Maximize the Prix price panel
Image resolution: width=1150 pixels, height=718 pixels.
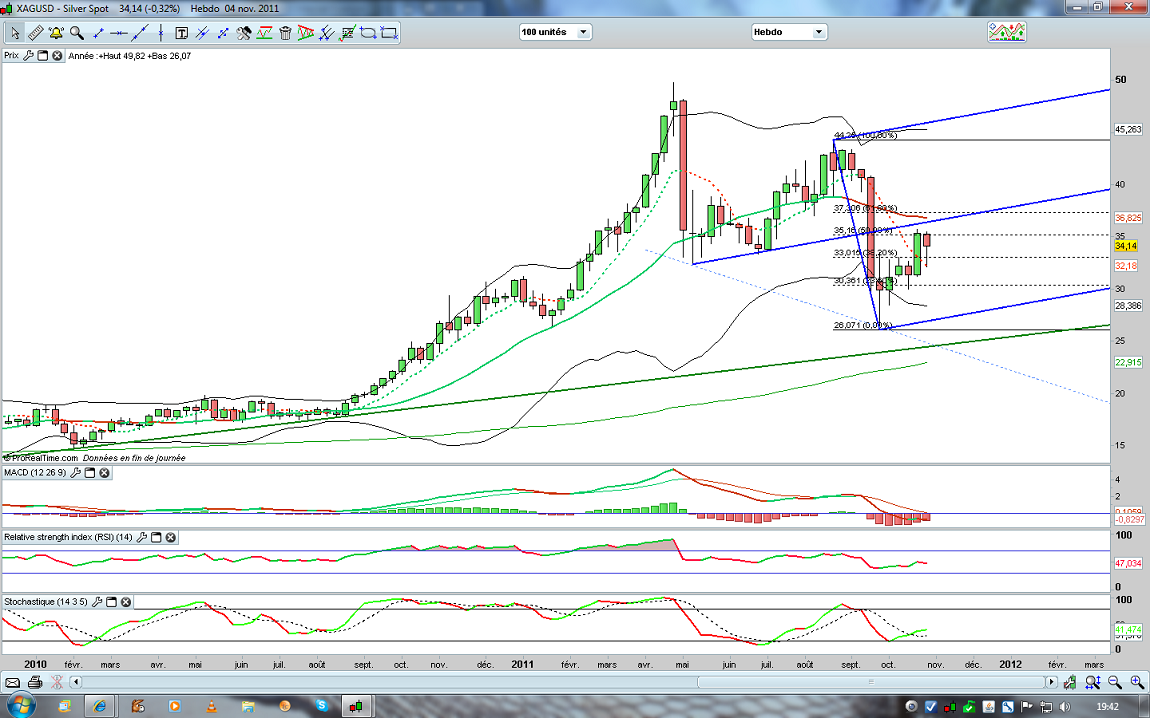(43, 56)
